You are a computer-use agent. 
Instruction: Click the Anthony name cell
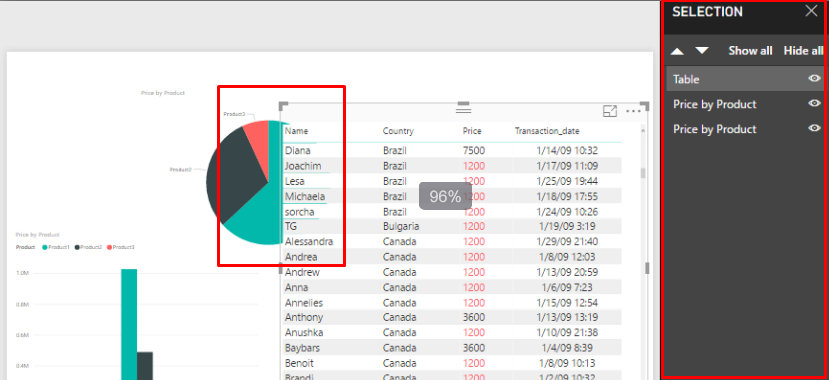tap(304, 317)
